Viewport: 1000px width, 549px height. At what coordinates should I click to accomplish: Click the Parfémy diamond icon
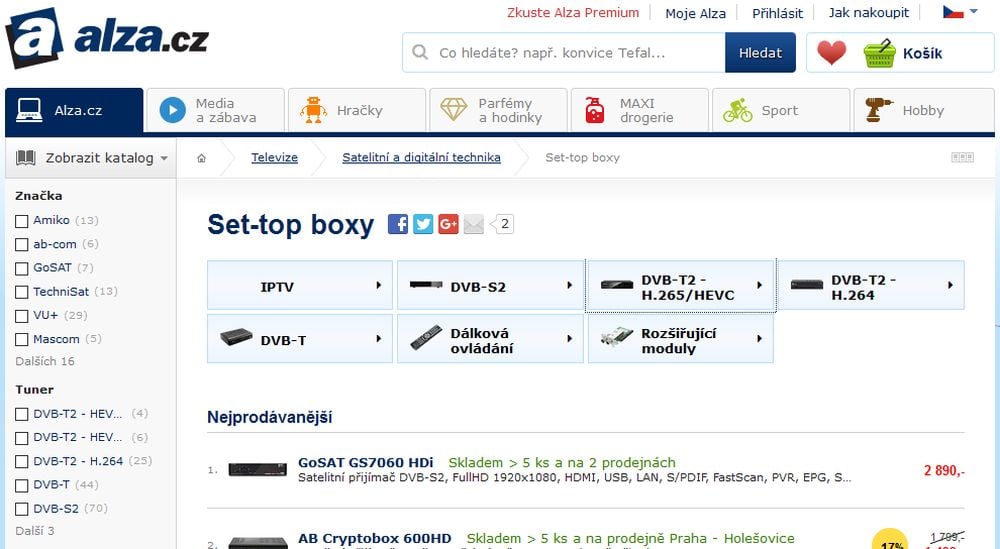point(453,110)
